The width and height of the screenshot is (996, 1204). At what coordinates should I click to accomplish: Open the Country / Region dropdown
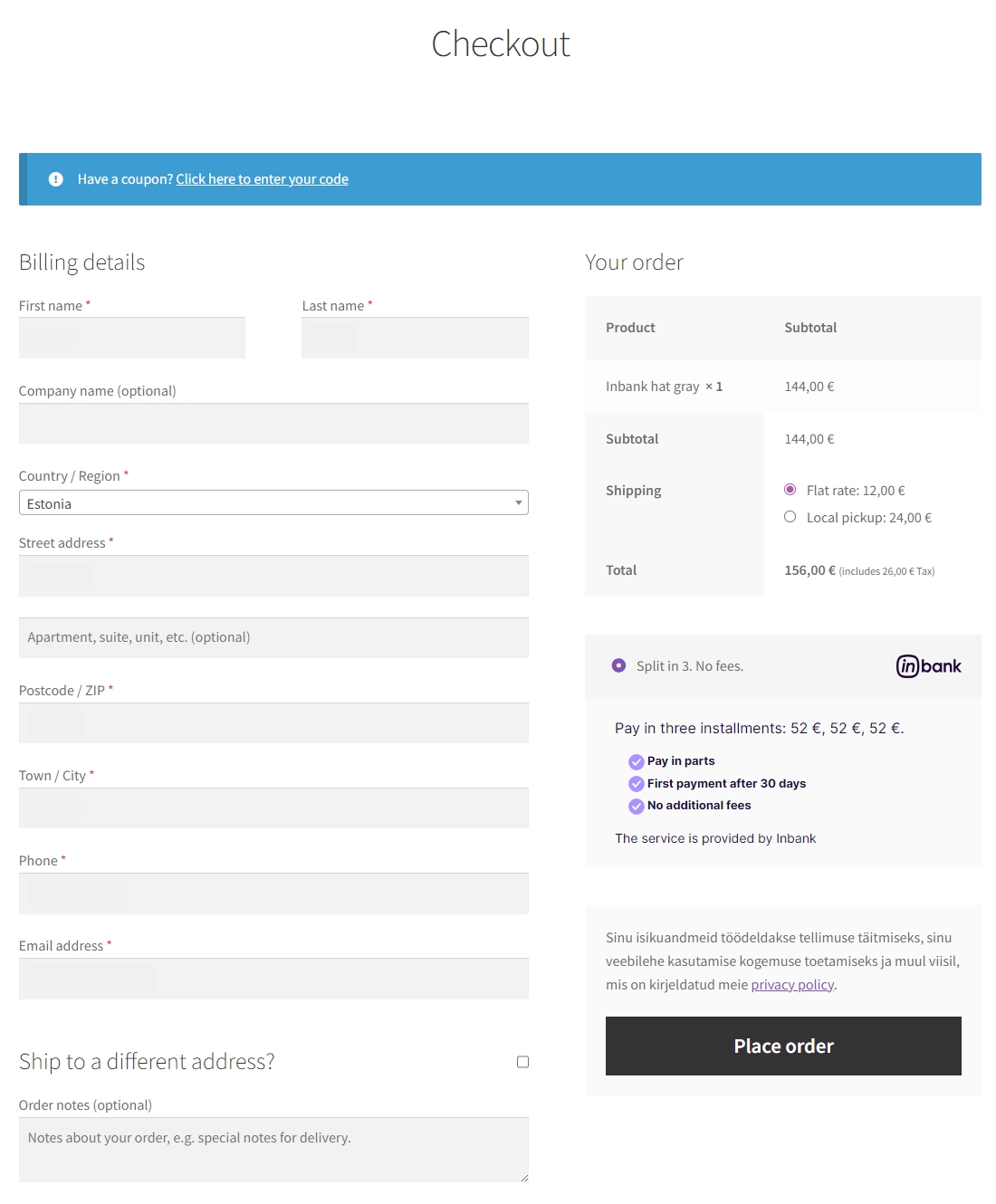(273, 503)
